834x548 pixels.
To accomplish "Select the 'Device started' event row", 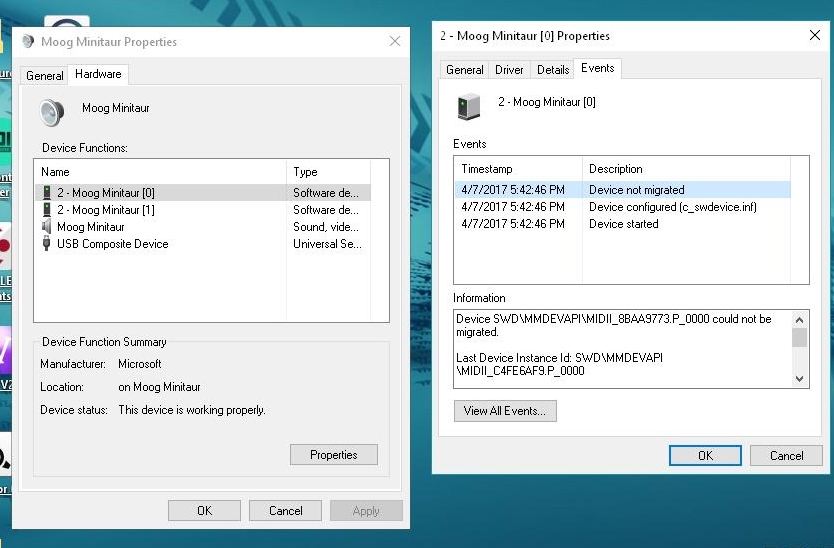I will point(623,224).
